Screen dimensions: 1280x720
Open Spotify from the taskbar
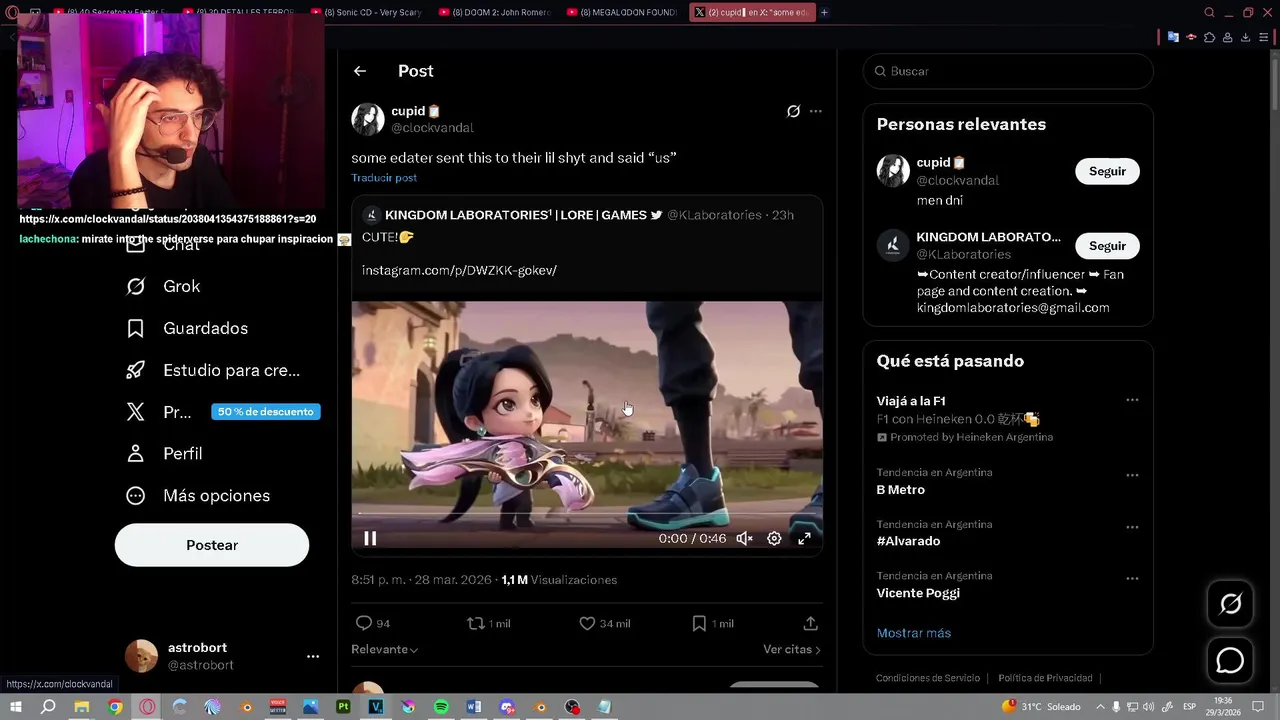441,707
